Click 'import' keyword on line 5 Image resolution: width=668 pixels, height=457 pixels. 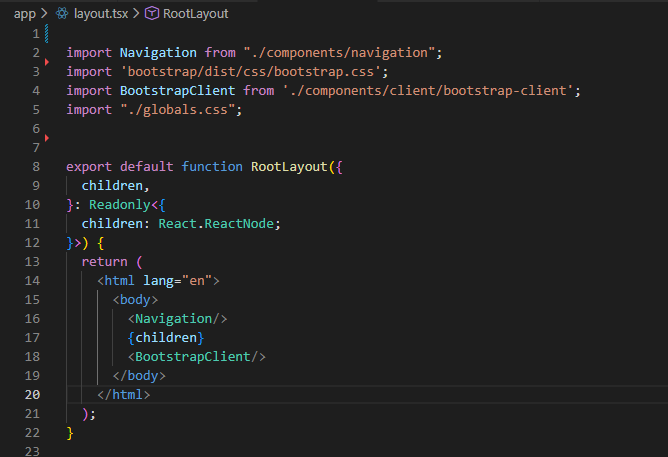tap(89, 110)
